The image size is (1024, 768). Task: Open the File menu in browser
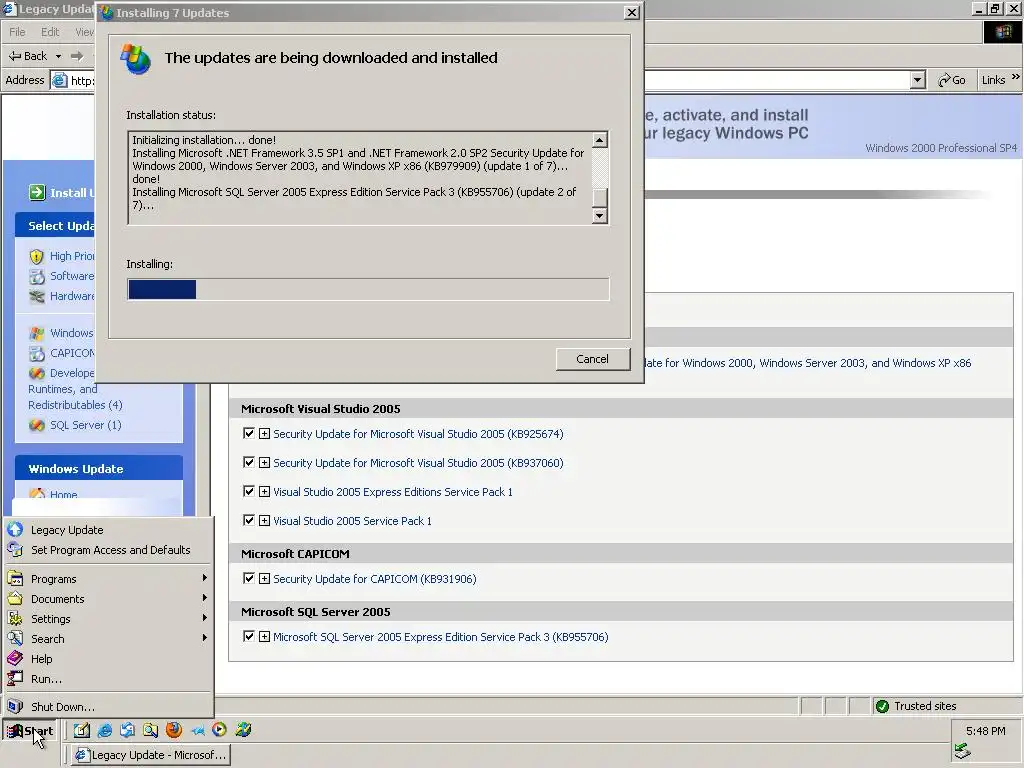(x=18, y=32)
